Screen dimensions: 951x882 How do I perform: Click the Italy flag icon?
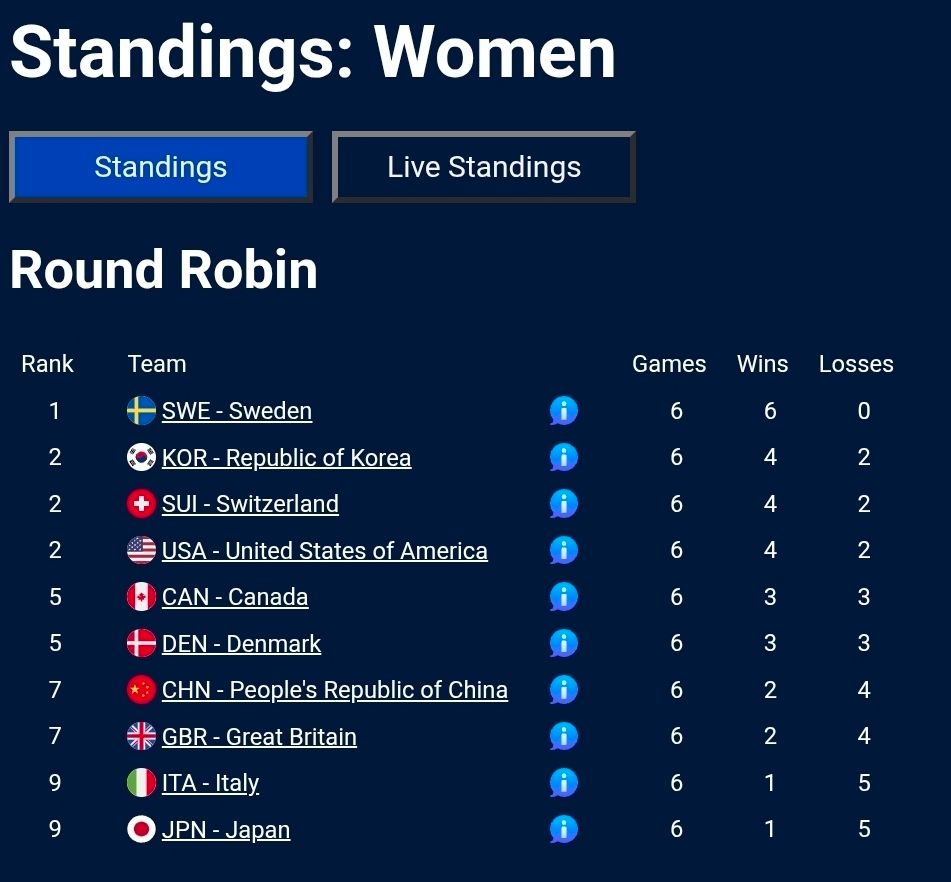tap(142, 783)
